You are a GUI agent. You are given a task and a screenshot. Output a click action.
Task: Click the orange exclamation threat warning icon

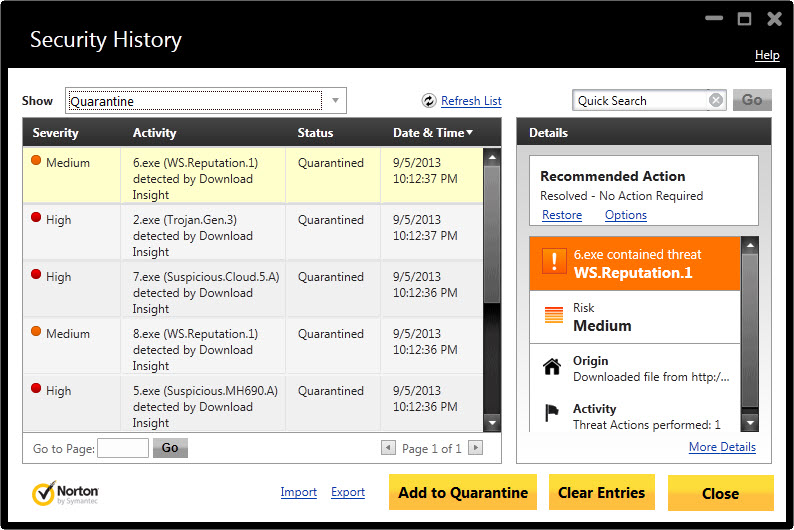tap(554, 261)
